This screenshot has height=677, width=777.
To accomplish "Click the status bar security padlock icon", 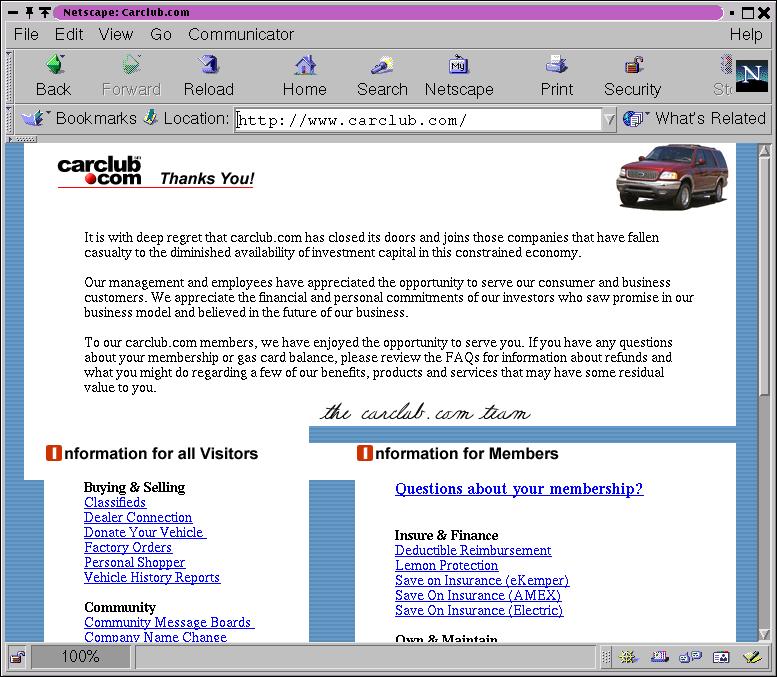I will (x=18, y=658).
